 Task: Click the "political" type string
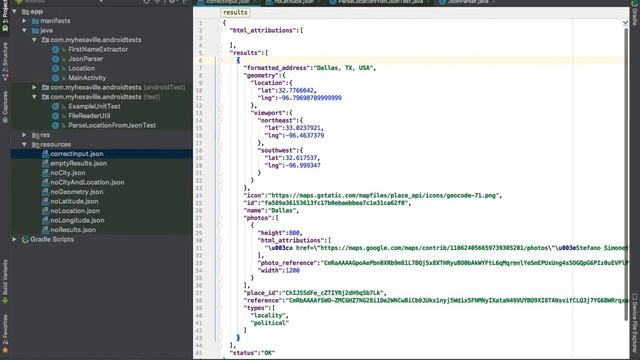pos(269,323)
